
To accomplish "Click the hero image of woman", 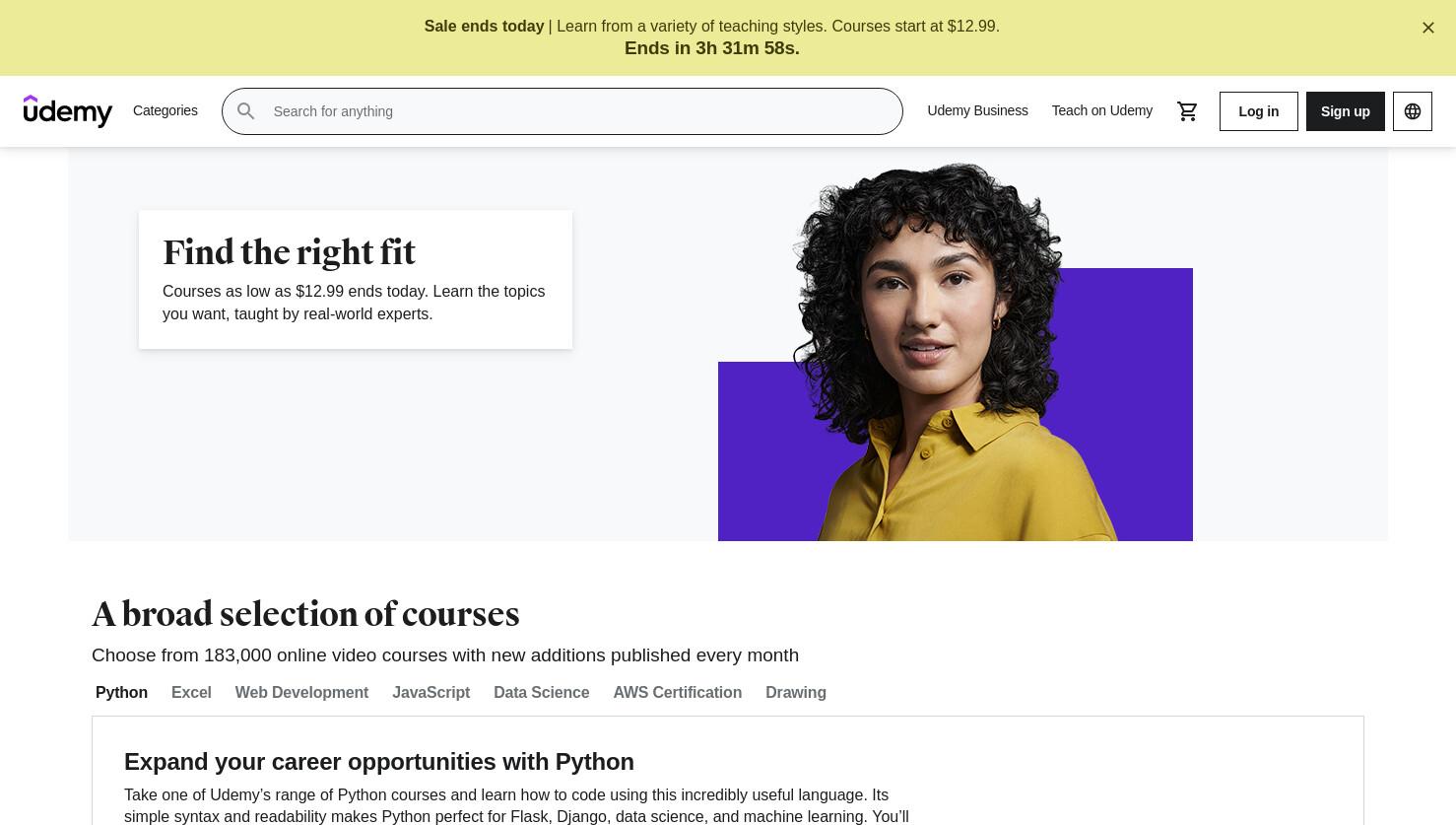I will 955,351.
